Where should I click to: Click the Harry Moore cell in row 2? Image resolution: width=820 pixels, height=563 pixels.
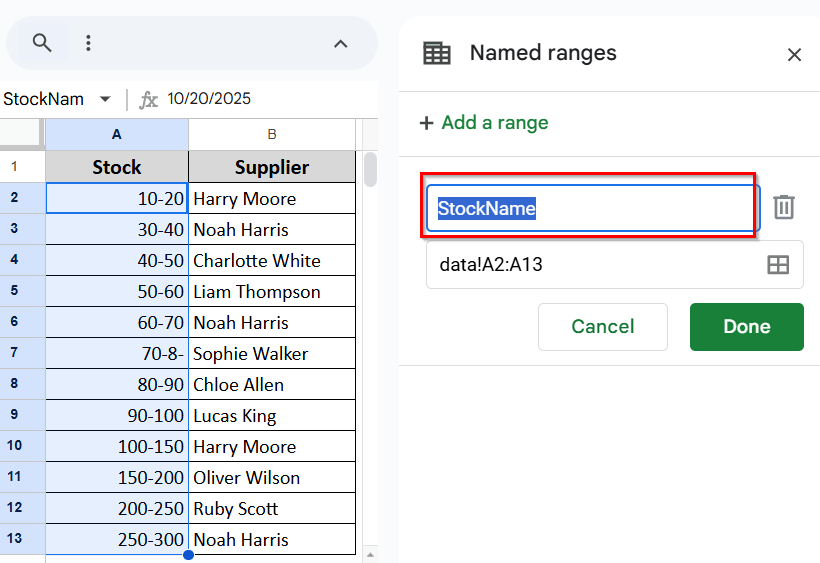coord(272,198)
